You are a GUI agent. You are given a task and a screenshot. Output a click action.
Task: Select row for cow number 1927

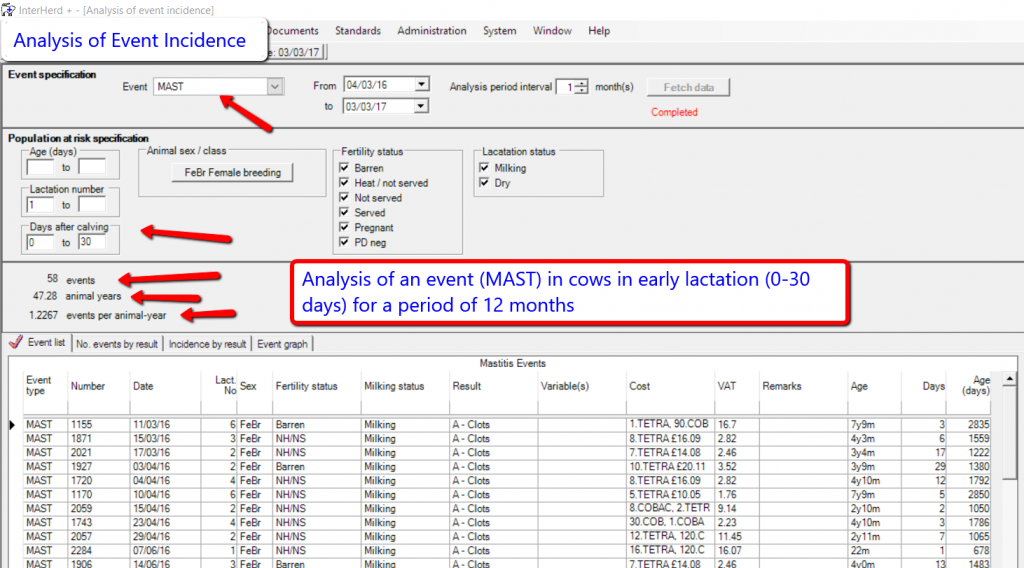click(507, 467)
